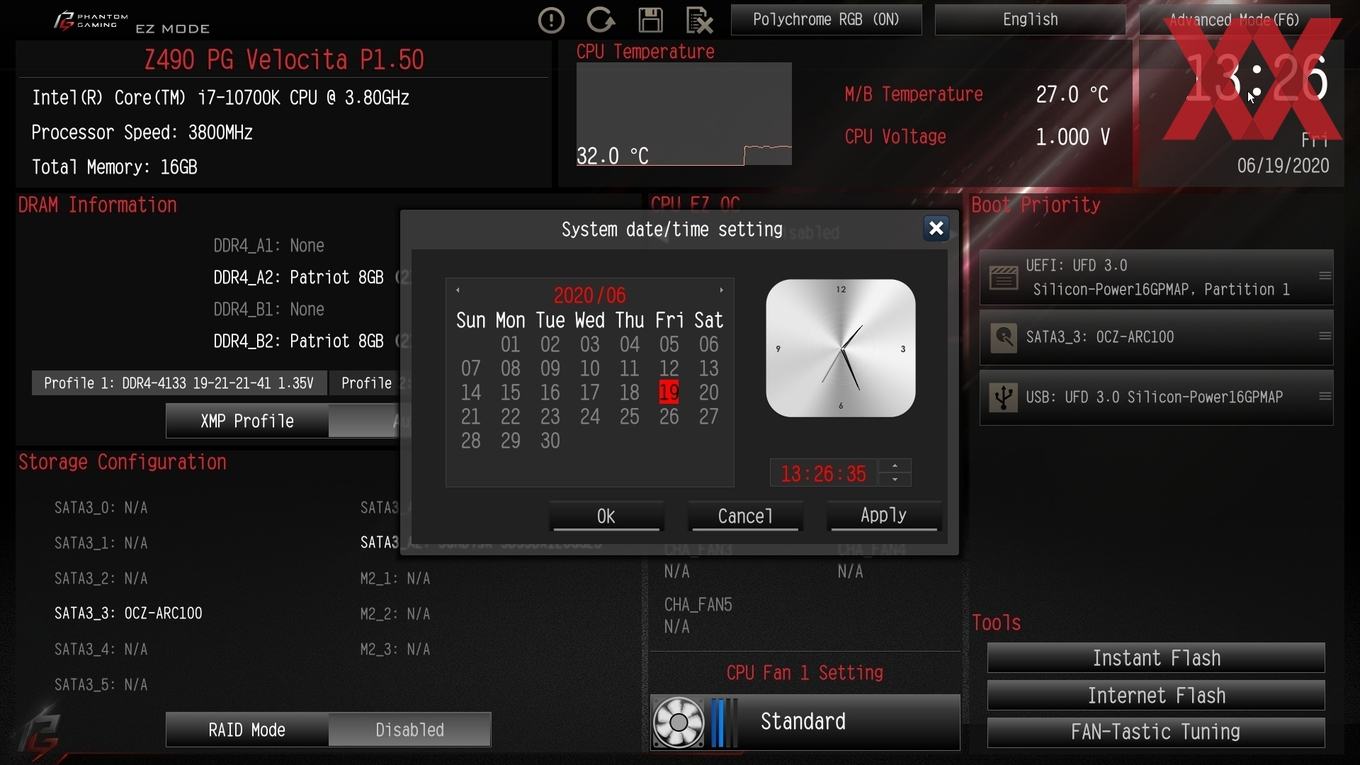
Task: Increase time with the up stepper arrow
Action: tap(894, 465)
